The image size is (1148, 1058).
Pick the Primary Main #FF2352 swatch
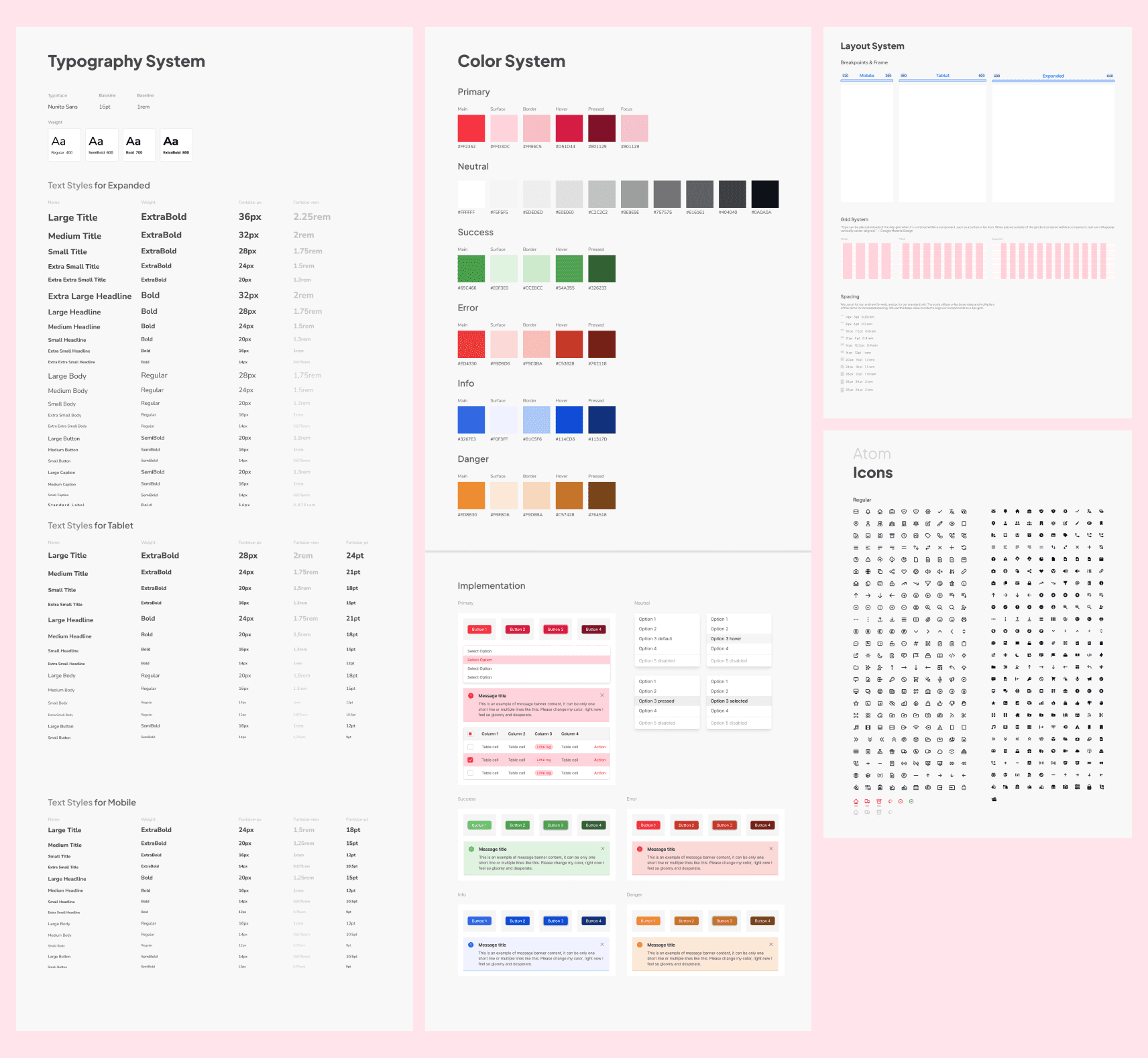pos(471,128)
